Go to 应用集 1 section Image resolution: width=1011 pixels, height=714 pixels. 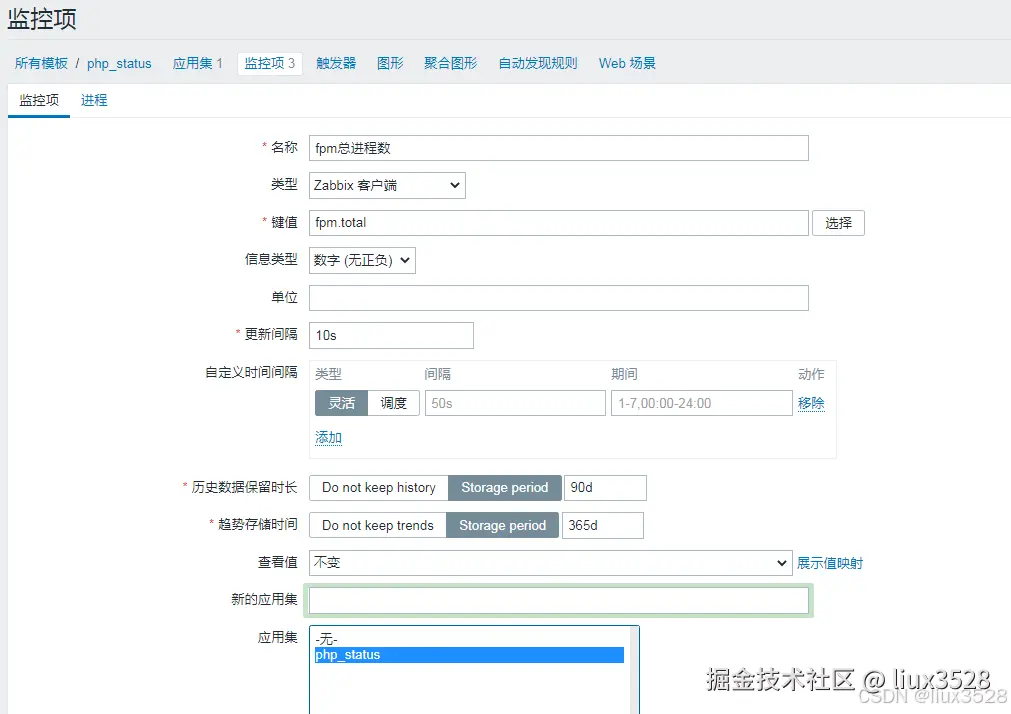coord(197,63)
